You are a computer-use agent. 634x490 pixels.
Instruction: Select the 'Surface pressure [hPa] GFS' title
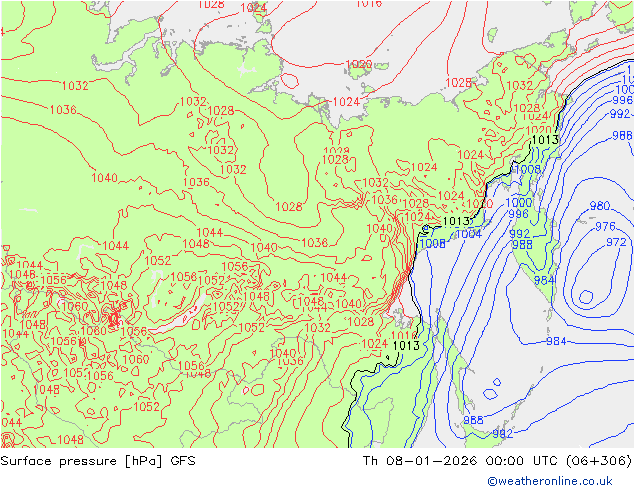pyautogui.click(x=98, y=461)
